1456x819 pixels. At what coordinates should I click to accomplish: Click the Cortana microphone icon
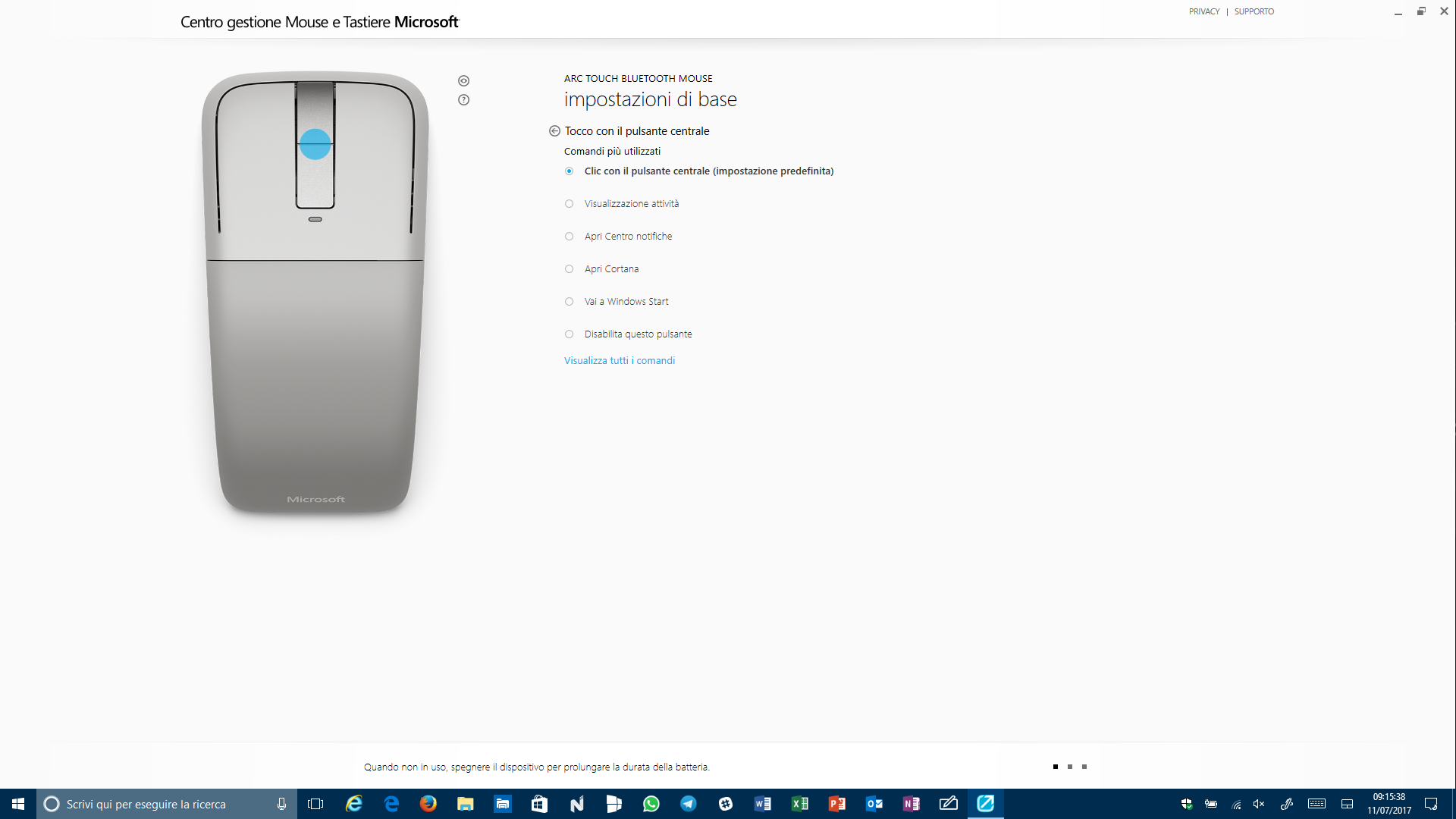(x=281, y=804)
